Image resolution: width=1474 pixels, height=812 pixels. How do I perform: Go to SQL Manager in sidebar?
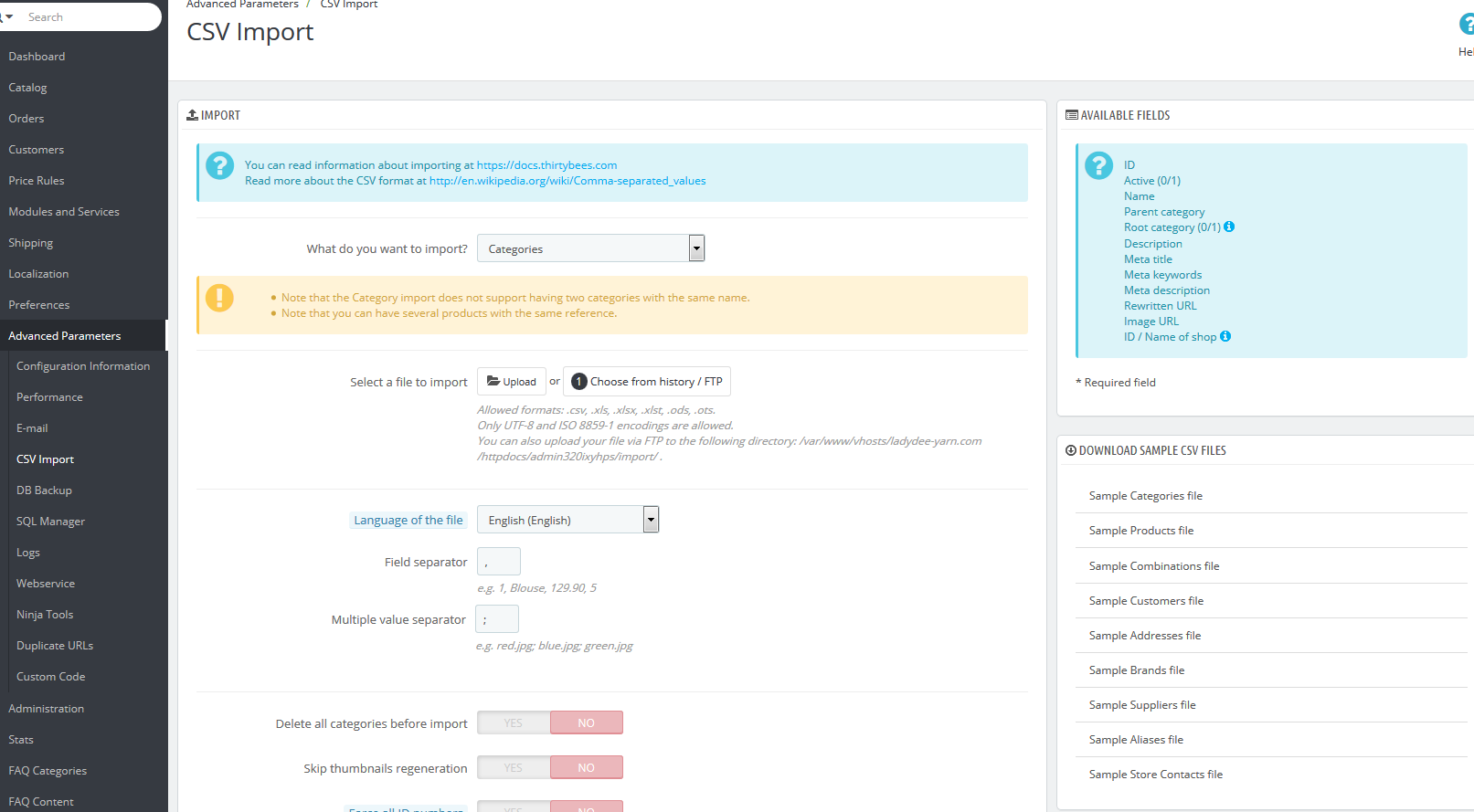[50, 522]
